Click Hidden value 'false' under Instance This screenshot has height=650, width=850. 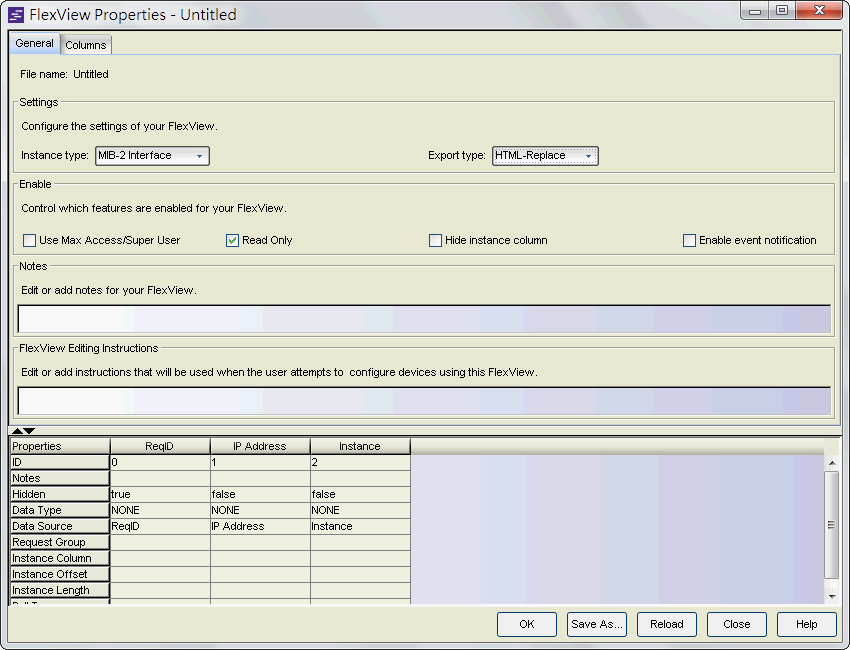pos(360,494)
